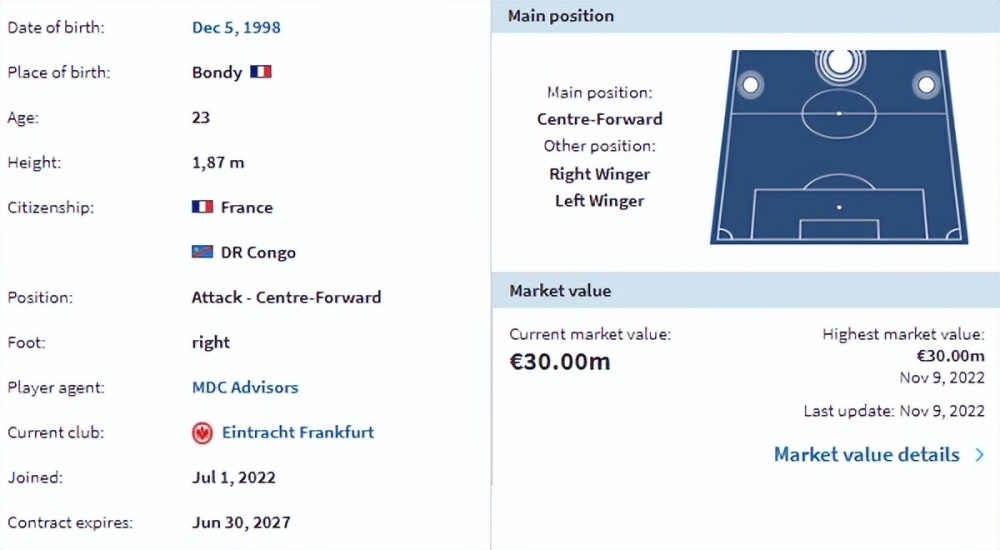Click the highest market value €30.00m figure
Image resolution: width=1000 pixels, height=550 pixels.
tap(950, 355)
